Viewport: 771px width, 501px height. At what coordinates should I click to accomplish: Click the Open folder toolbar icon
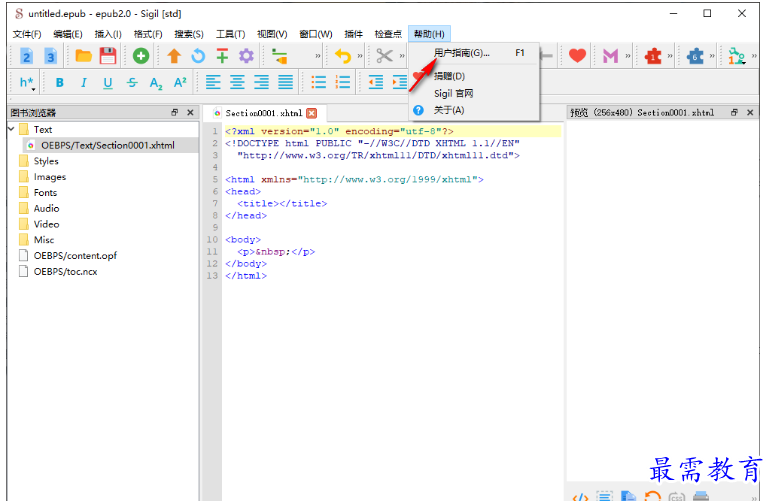click(x=84, y=56)
